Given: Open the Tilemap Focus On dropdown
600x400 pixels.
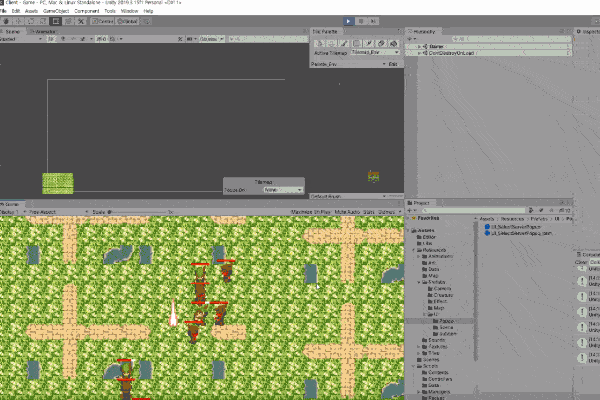Looking at the screenshot, I should [284, 189].
